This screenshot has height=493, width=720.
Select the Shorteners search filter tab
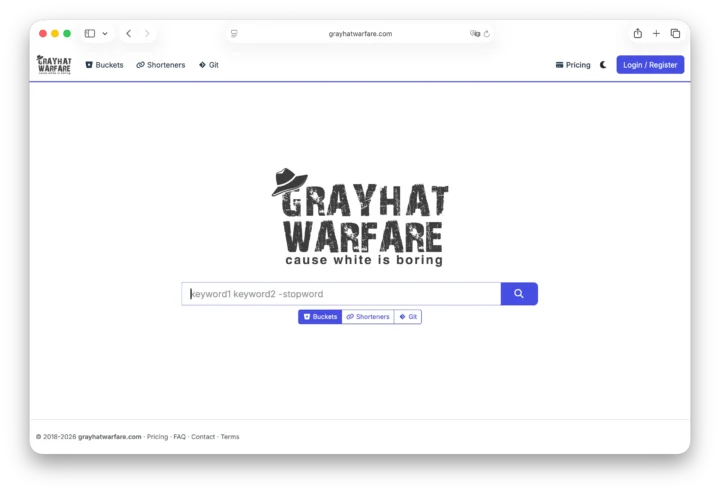[x=368, y=317]
